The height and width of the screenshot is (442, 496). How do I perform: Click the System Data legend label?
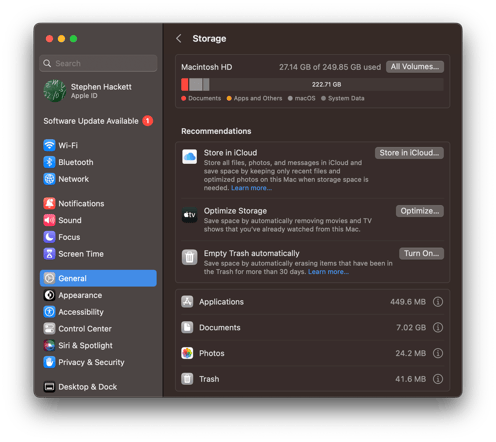[346, 98]
